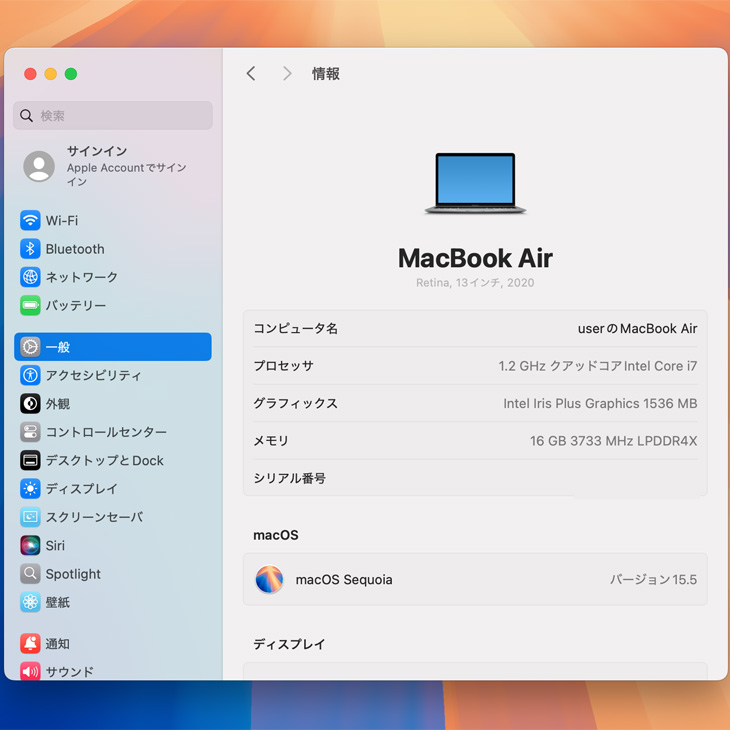This screenshot has height=730, width=730.
Task: Select the ネットワーク label in sidebar
Action: (x=82, y=277)
